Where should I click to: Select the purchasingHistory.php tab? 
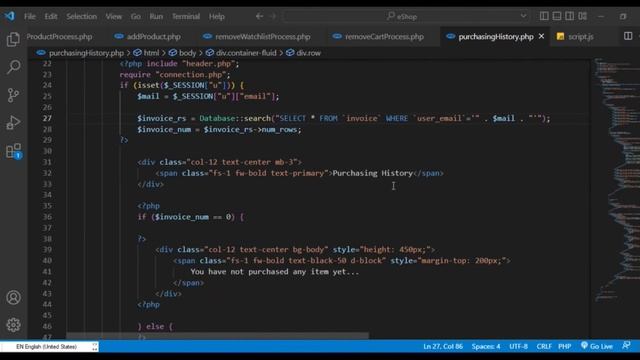coord(496,37)
